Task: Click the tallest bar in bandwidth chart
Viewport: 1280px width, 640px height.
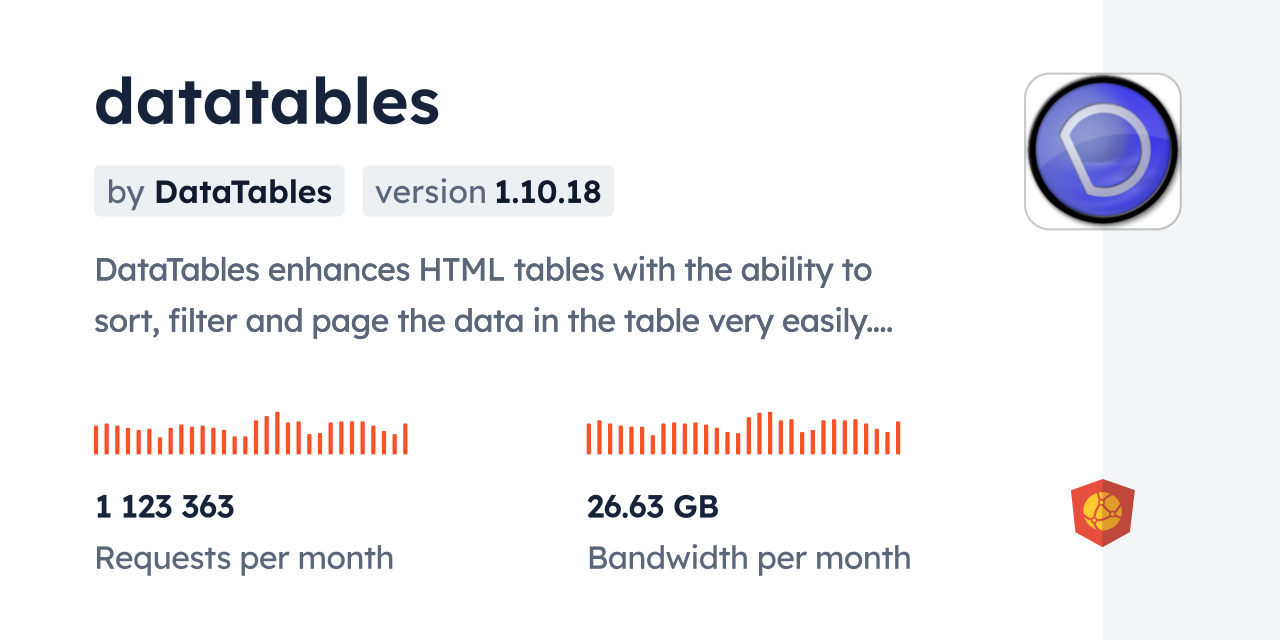Action: 769,433
